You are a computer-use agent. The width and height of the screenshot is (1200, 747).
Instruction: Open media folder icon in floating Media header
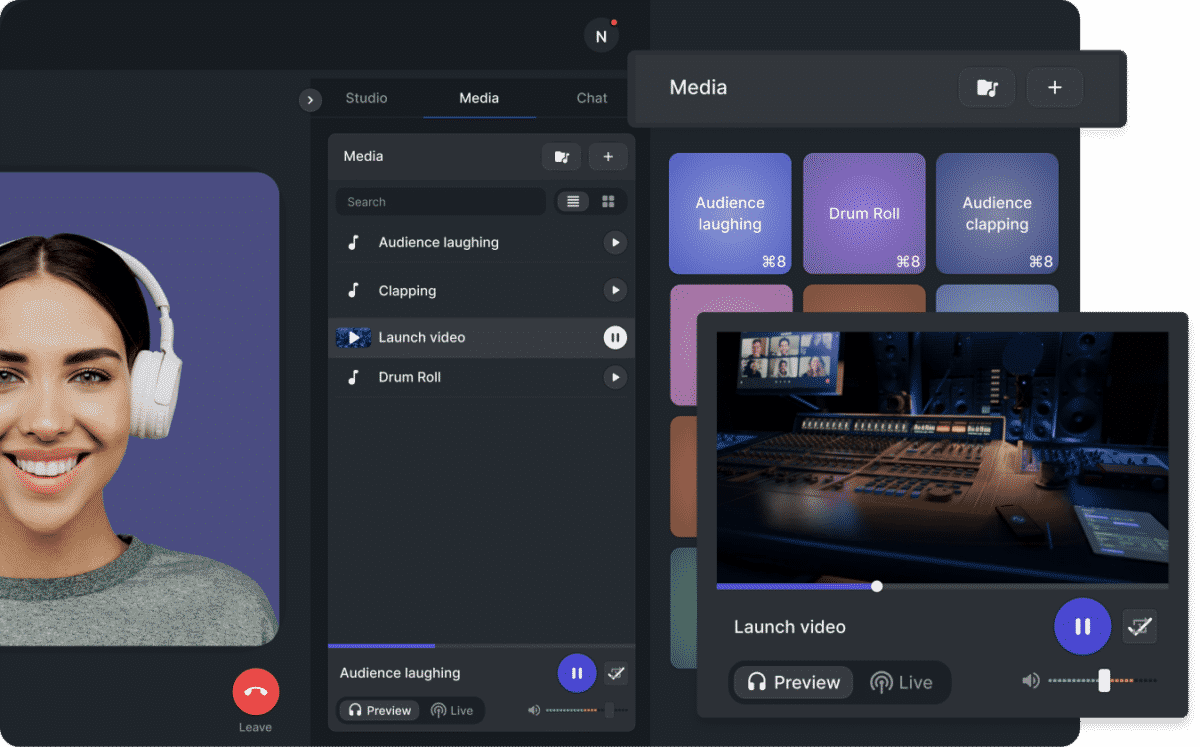pyautogui.click(x=987, y=88)
